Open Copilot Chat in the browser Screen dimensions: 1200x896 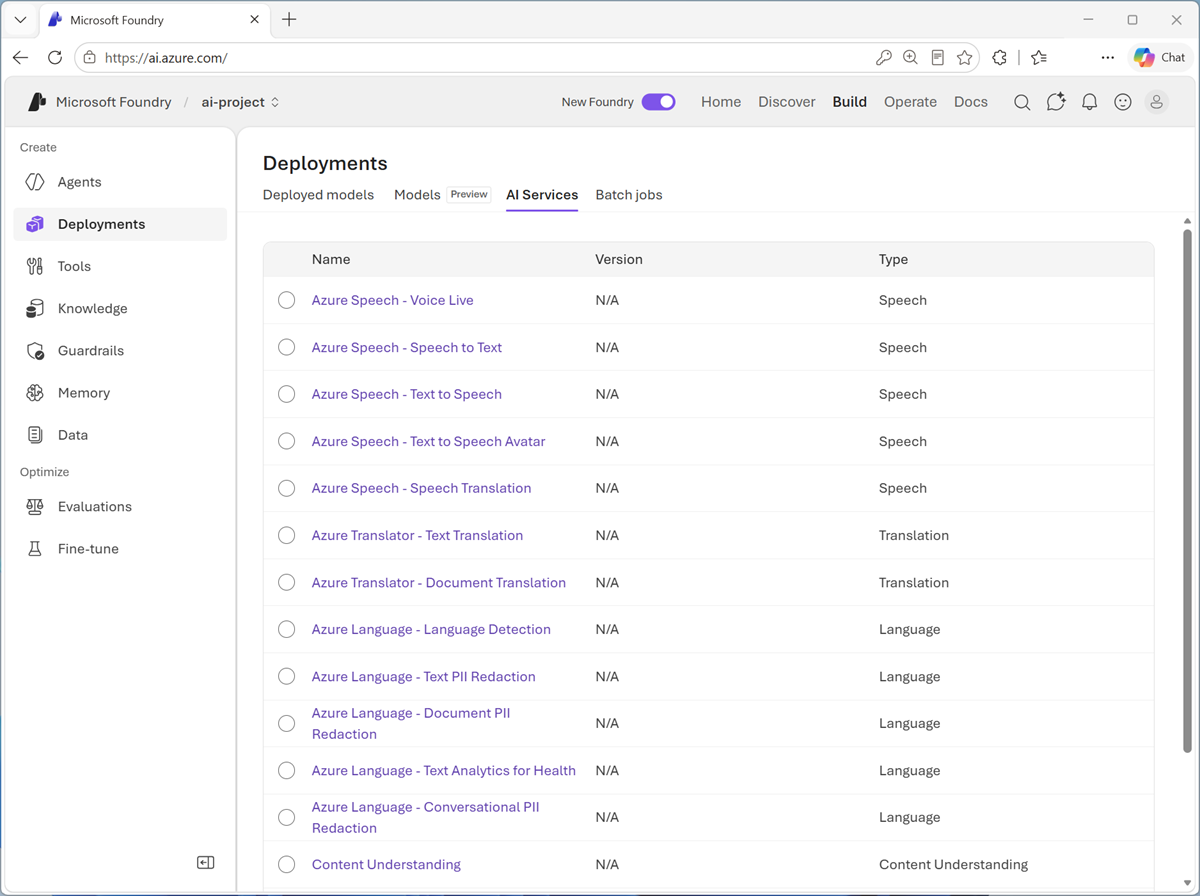[1160, 58]
